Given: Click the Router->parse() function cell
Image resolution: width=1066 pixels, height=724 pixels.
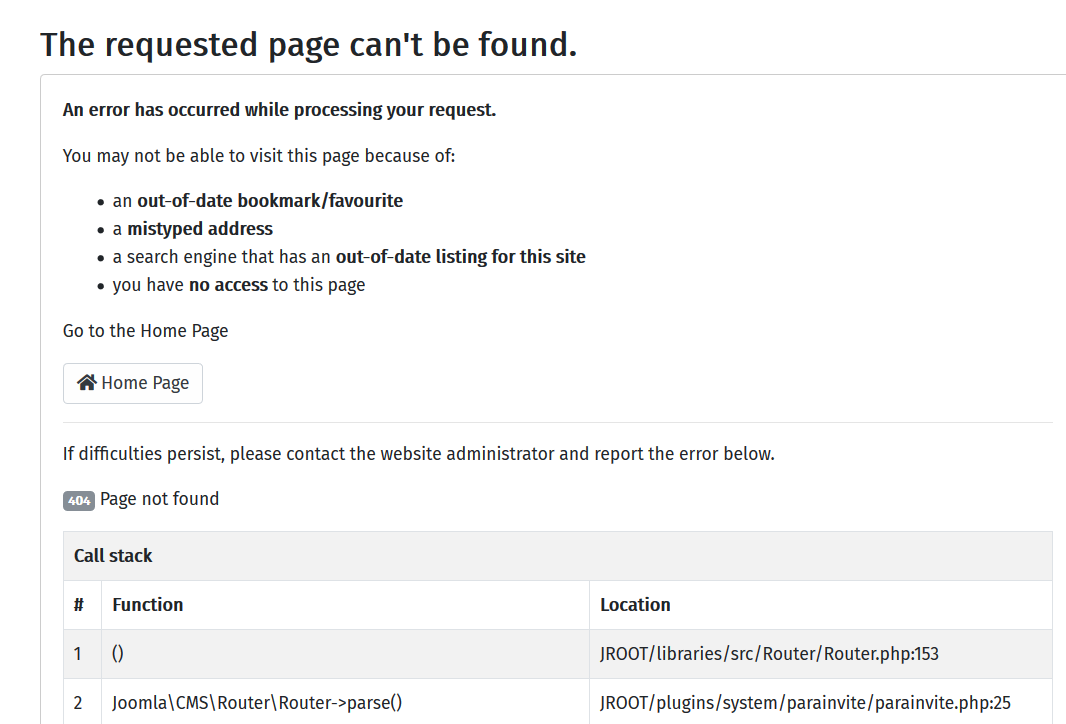Looking at the screenshot, I should pyautogui.click(x=345, y=703).
